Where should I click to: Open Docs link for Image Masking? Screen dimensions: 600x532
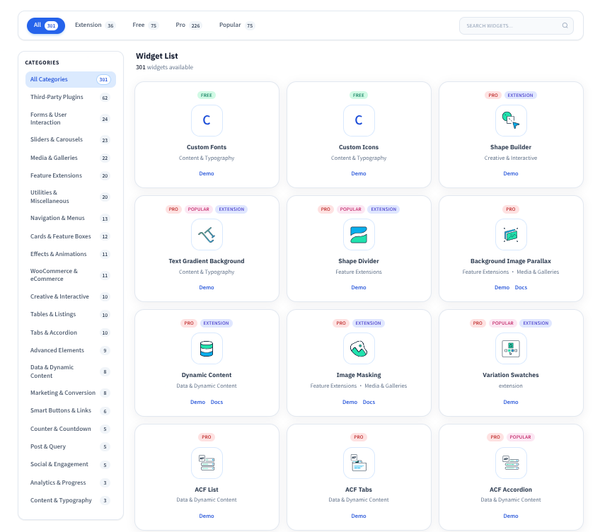(x=369, y=402)
